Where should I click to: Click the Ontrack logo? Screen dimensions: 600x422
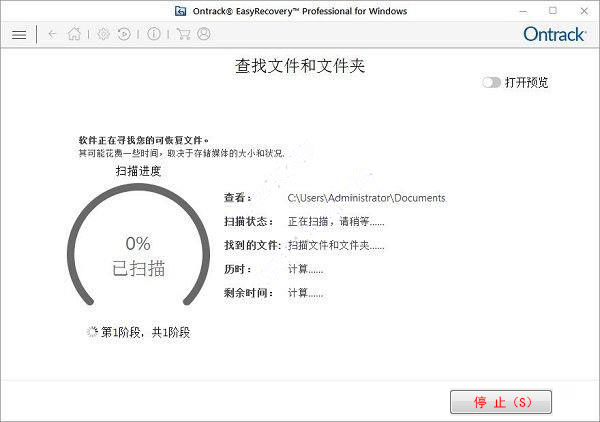(554, 34)
